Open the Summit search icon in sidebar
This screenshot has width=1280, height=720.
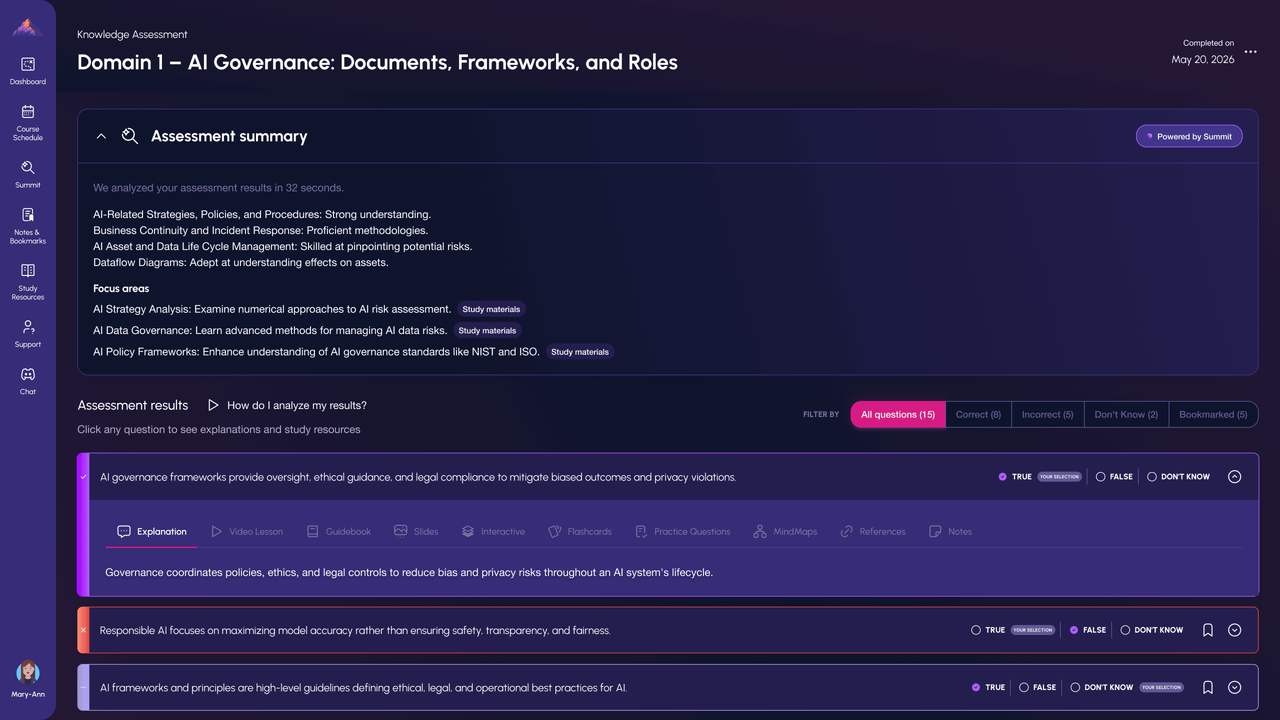28,174
